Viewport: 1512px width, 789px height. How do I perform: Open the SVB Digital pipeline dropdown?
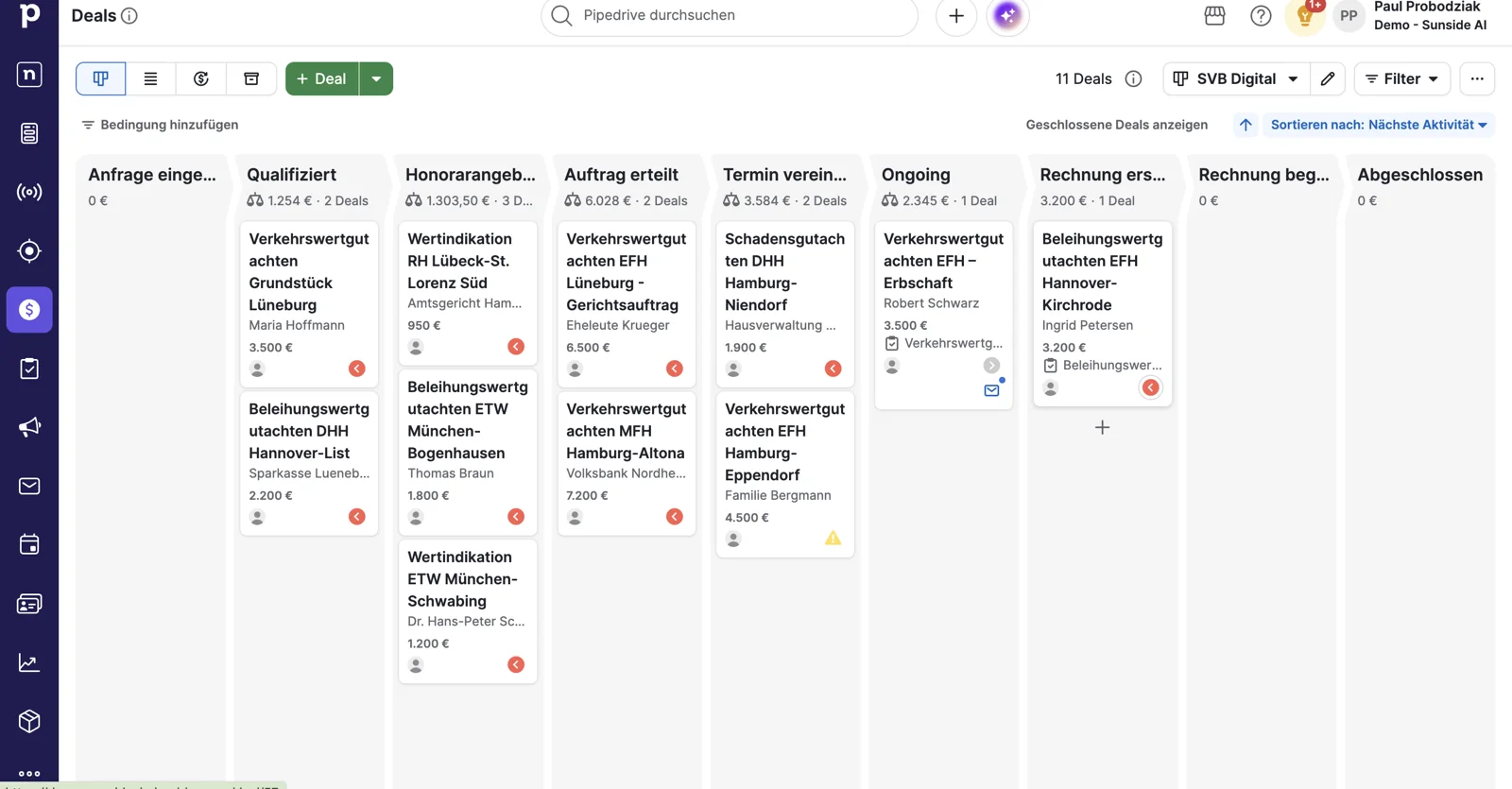click(x=1236, y=79)
